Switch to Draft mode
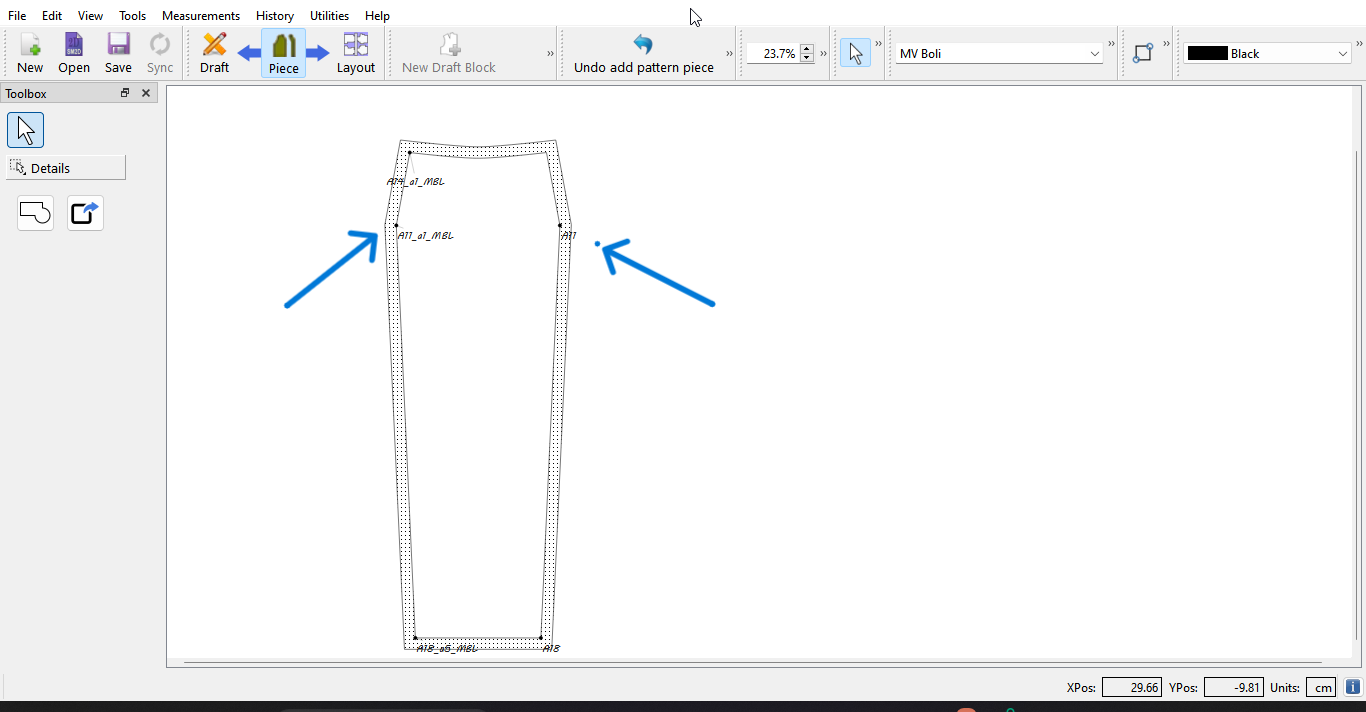Image resolution: width=1366 pixels, height=712 pixels. point(214,53)
